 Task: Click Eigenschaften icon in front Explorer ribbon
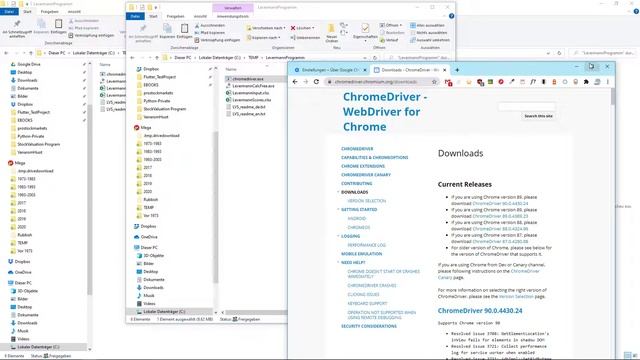365,31
